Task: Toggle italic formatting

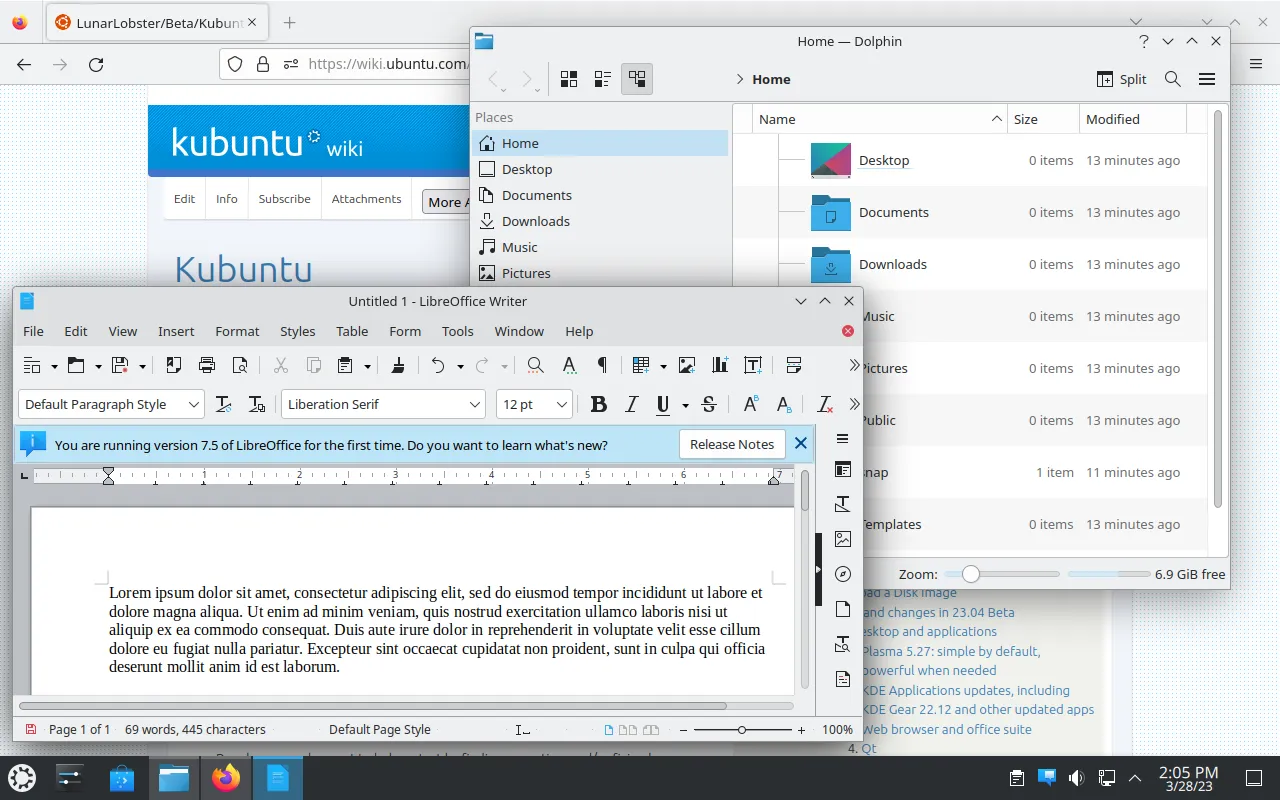Action: coord(631,404)
